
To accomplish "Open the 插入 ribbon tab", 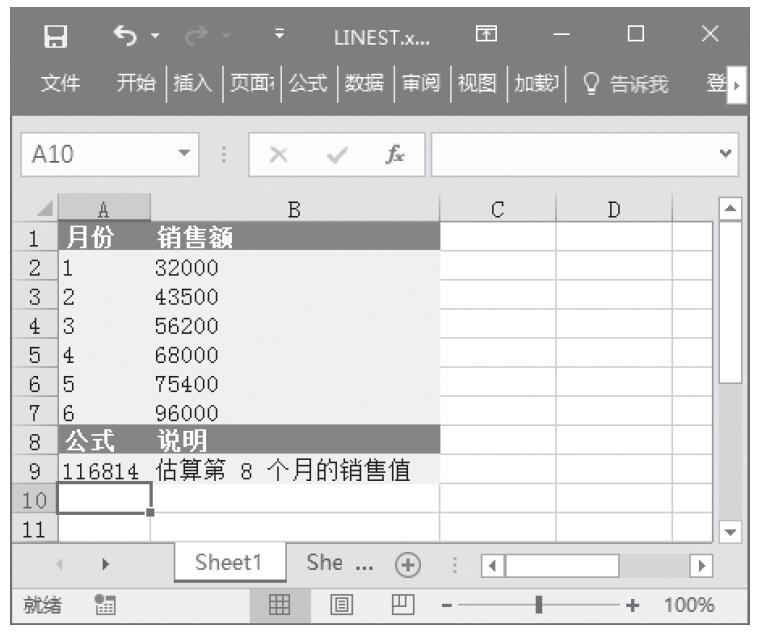I will click(x=195, y=85).
